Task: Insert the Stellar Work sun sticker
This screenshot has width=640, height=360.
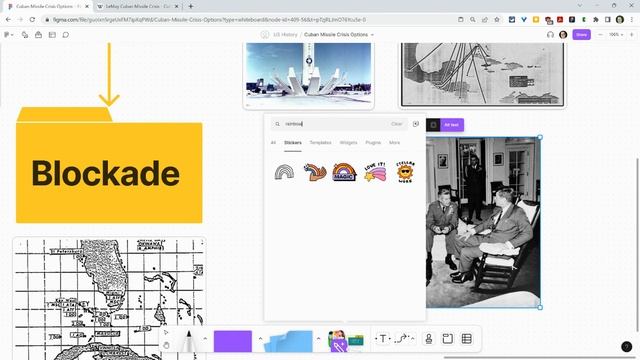Action: click(x=405, y=172)
